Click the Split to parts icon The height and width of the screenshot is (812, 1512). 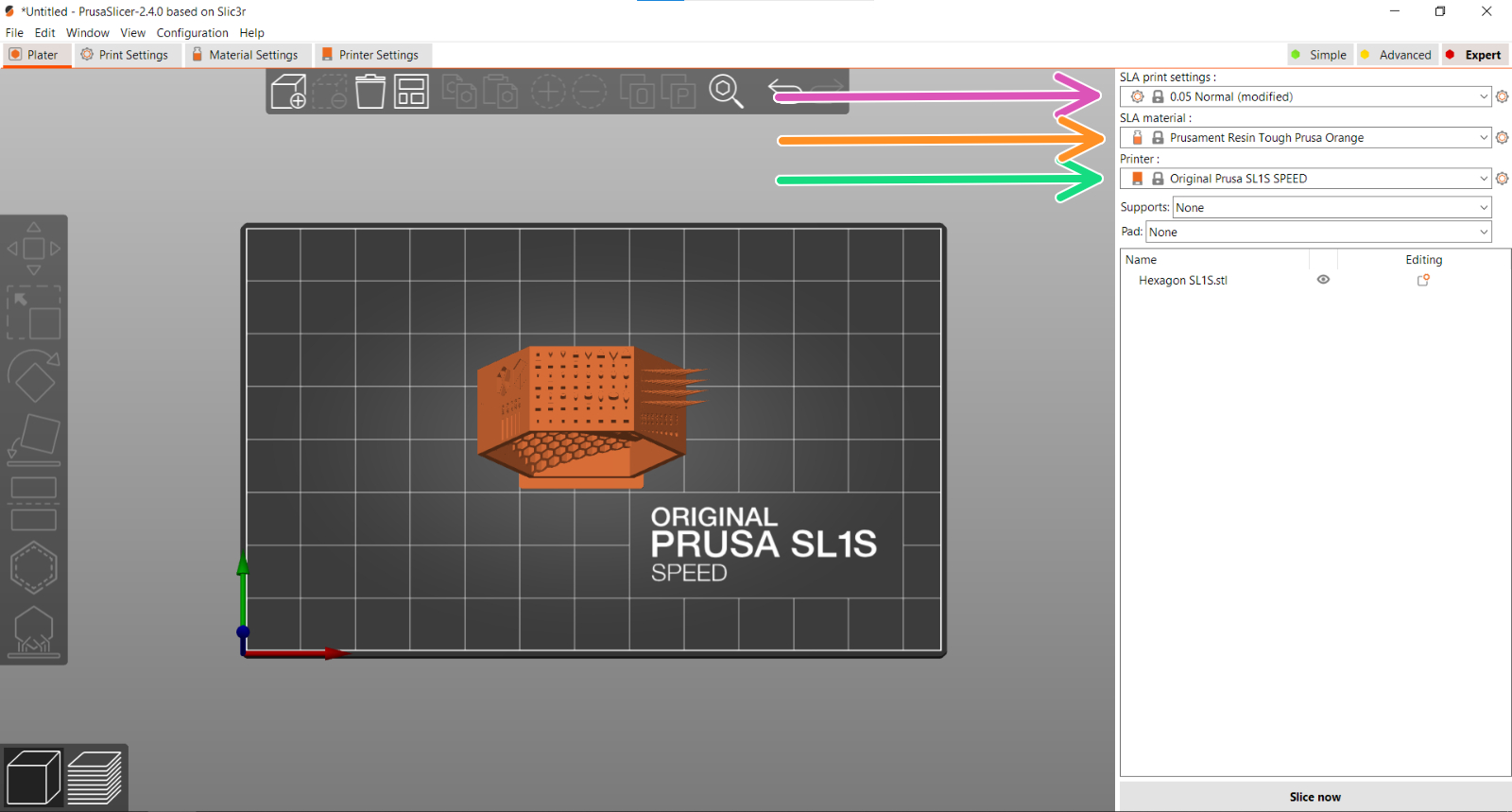tap(679, 92)
